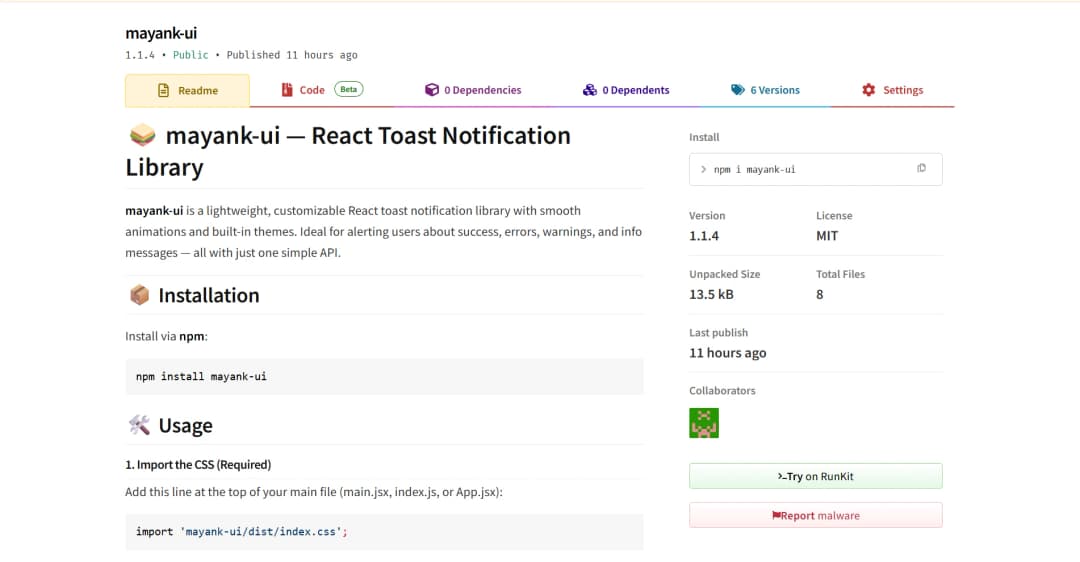This screenshot has width=1080, height=562.
Task: Click '1. Import the CSS (Required)' subheading
Action: (x=198, y=464)
